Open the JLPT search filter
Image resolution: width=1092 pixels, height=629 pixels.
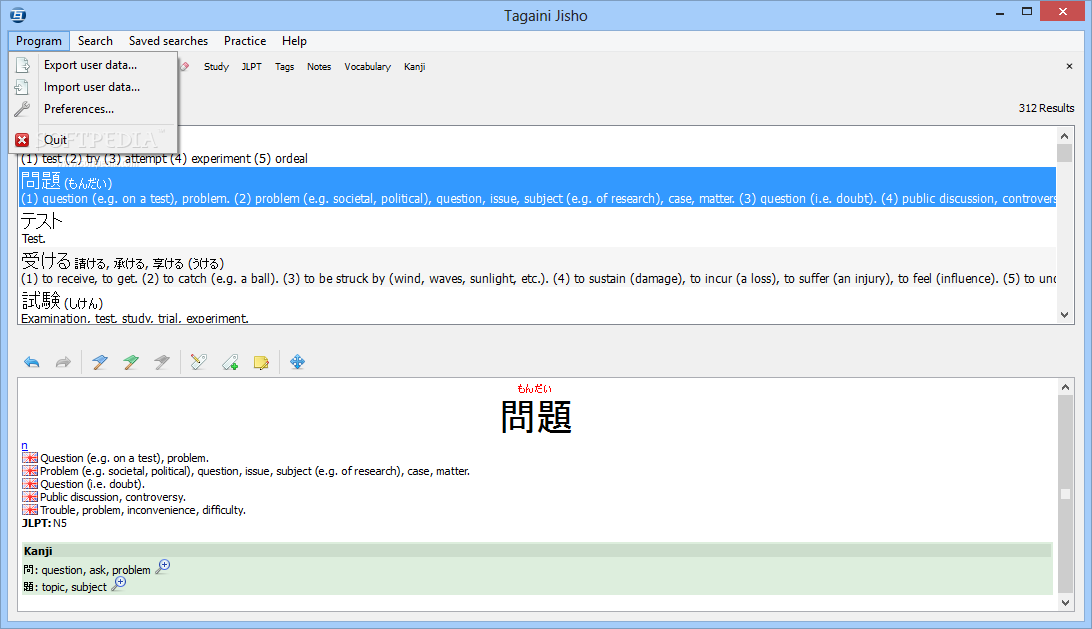(x=251, y=67)
